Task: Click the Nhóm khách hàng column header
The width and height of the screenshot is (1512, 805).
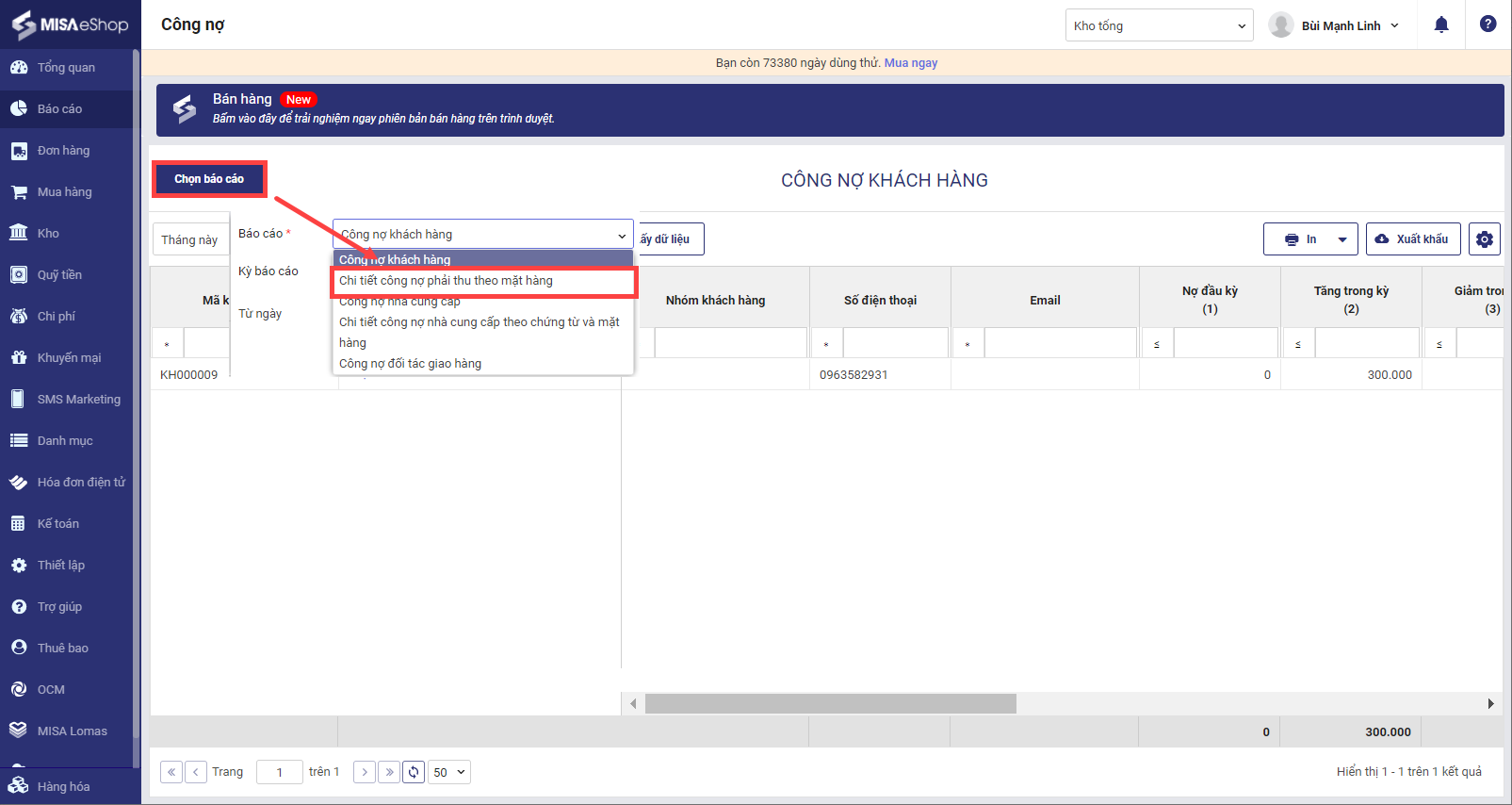Action: click(x=715, y=301)
